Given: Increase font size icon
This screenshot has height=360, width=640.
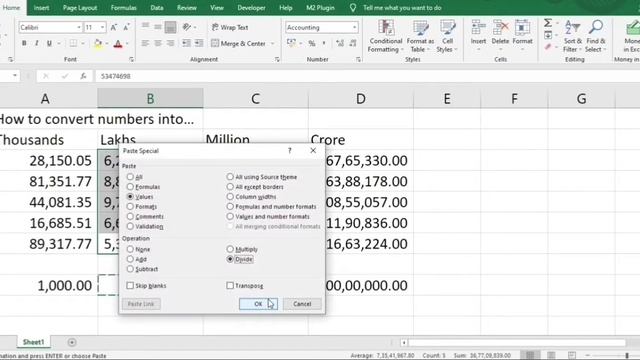Looking at the screenshot, I should [114, 27].
